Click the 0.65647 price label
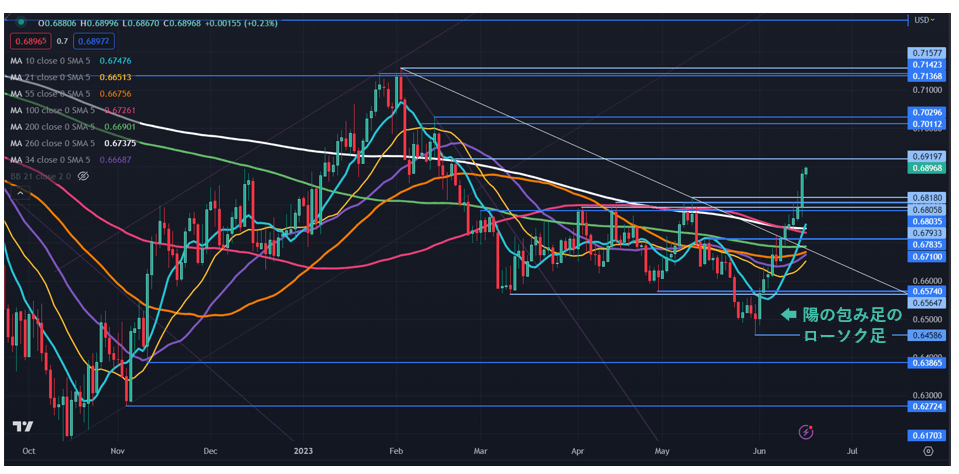Image resolution: width=959 pixels, height=474 pixels. (x=925, y=302)
